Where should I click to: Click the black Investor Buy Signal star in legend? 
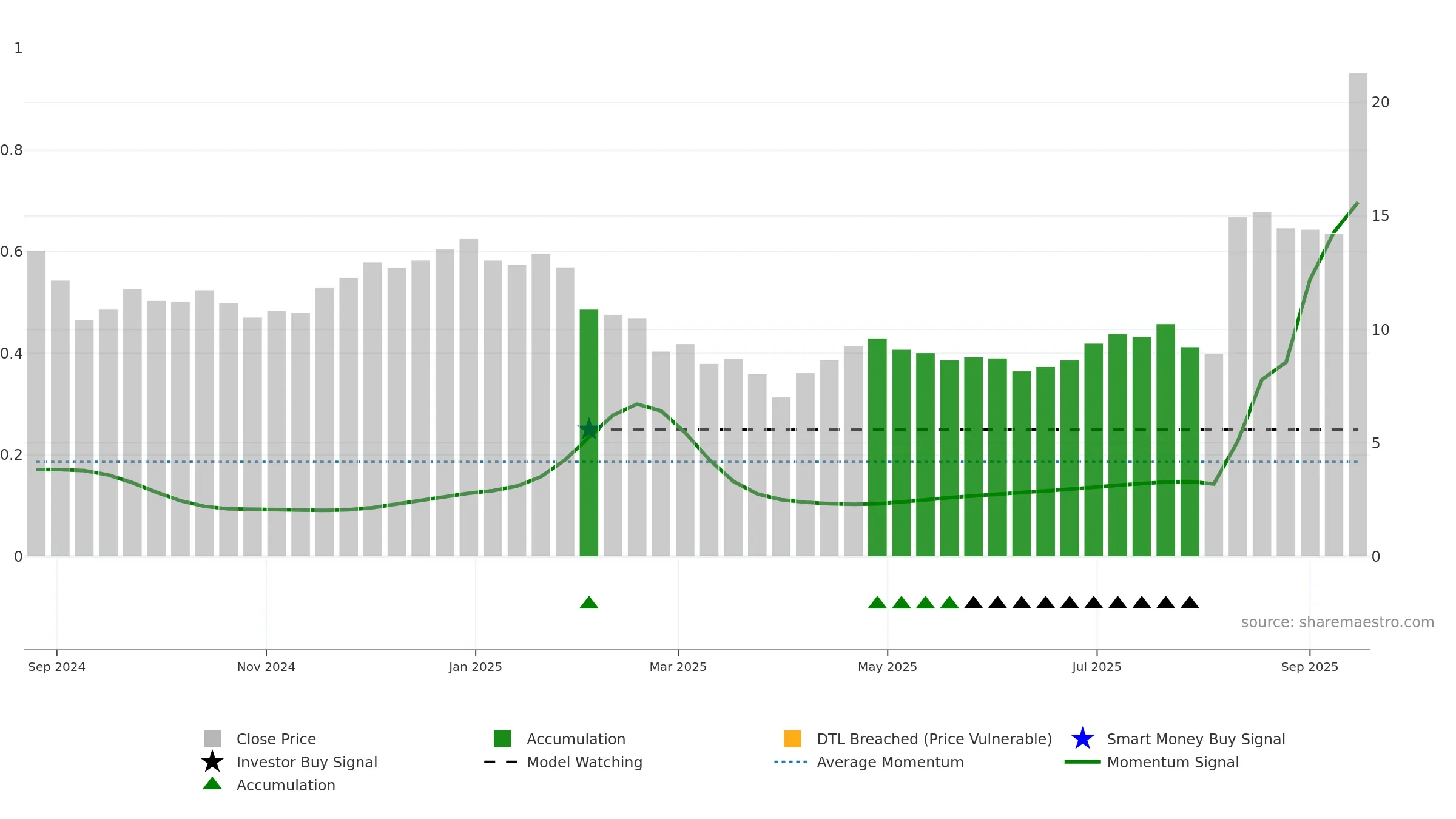coord(212,761)
